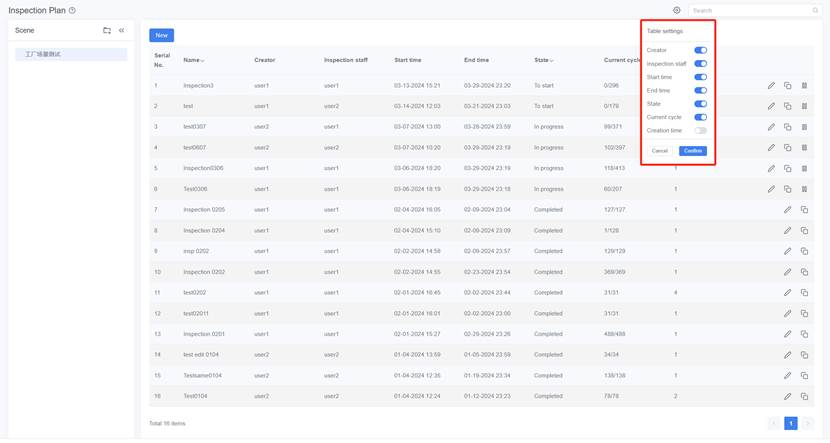Enable the Creation time column toggle
Image resolution: width=830 pixels, height=443 pixels.
click(700, 131)
